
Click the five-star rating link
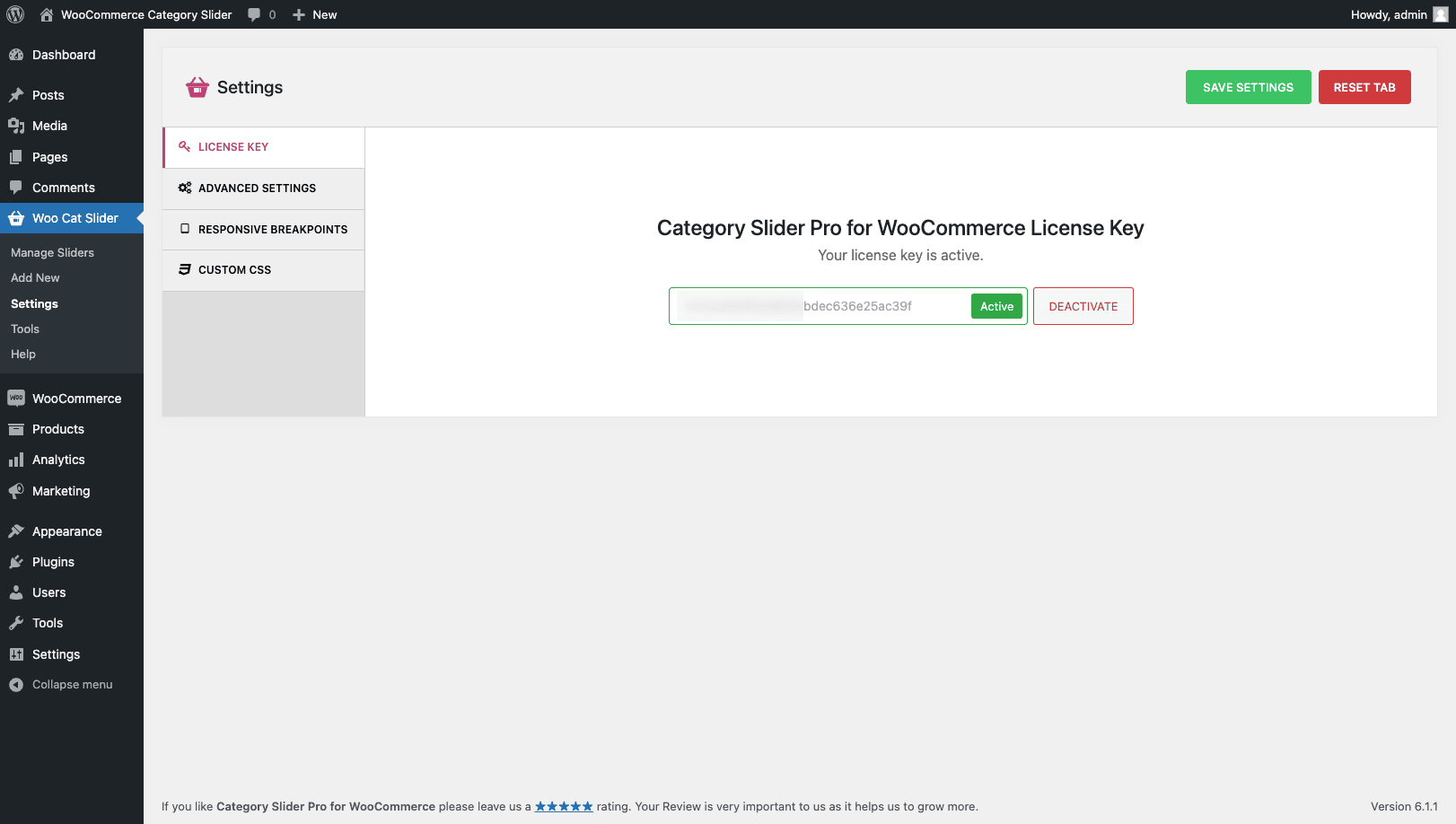coord(564,806)
